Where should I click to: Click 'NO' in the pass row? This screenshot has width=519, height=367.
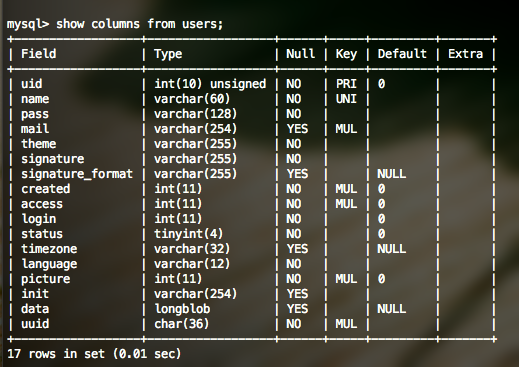tap(294, 114)
